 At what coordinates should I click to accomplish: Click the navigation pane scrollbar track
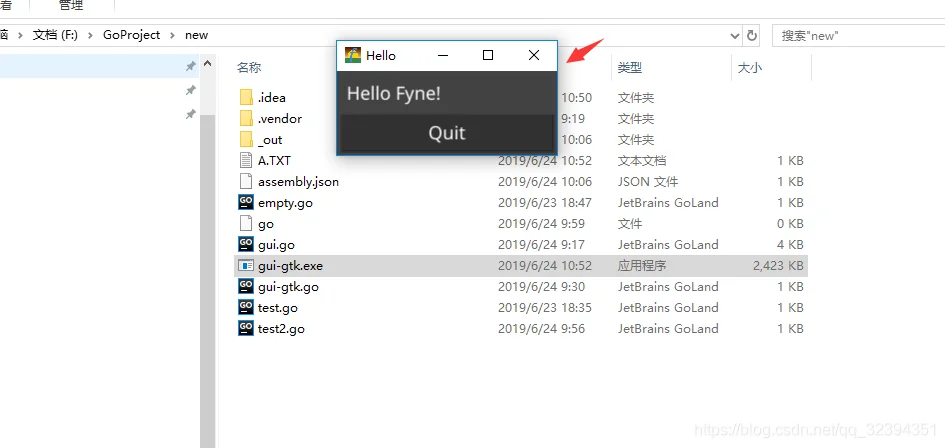207,281
